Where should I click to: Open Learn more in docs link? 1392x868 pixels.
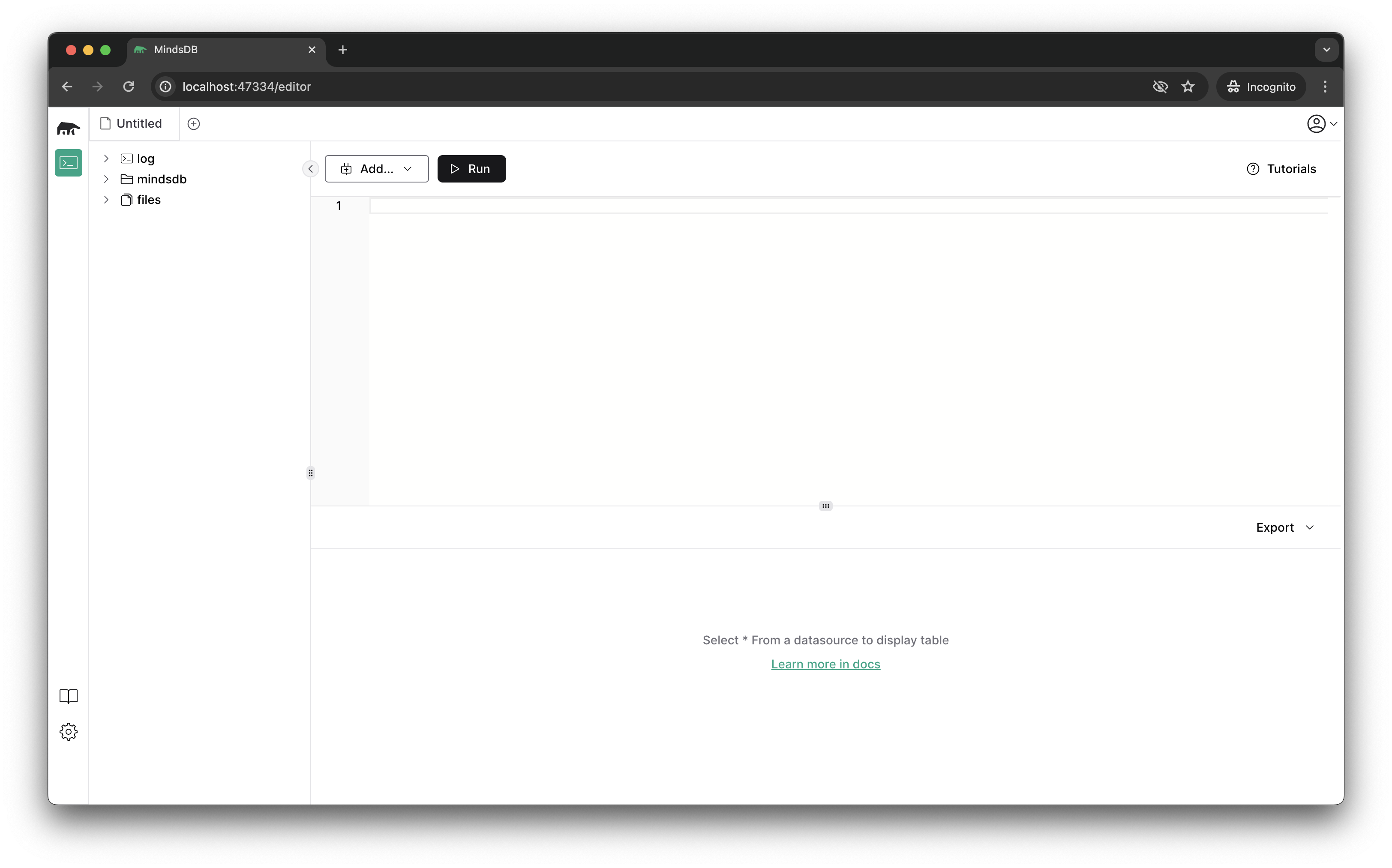coord(825,664)
